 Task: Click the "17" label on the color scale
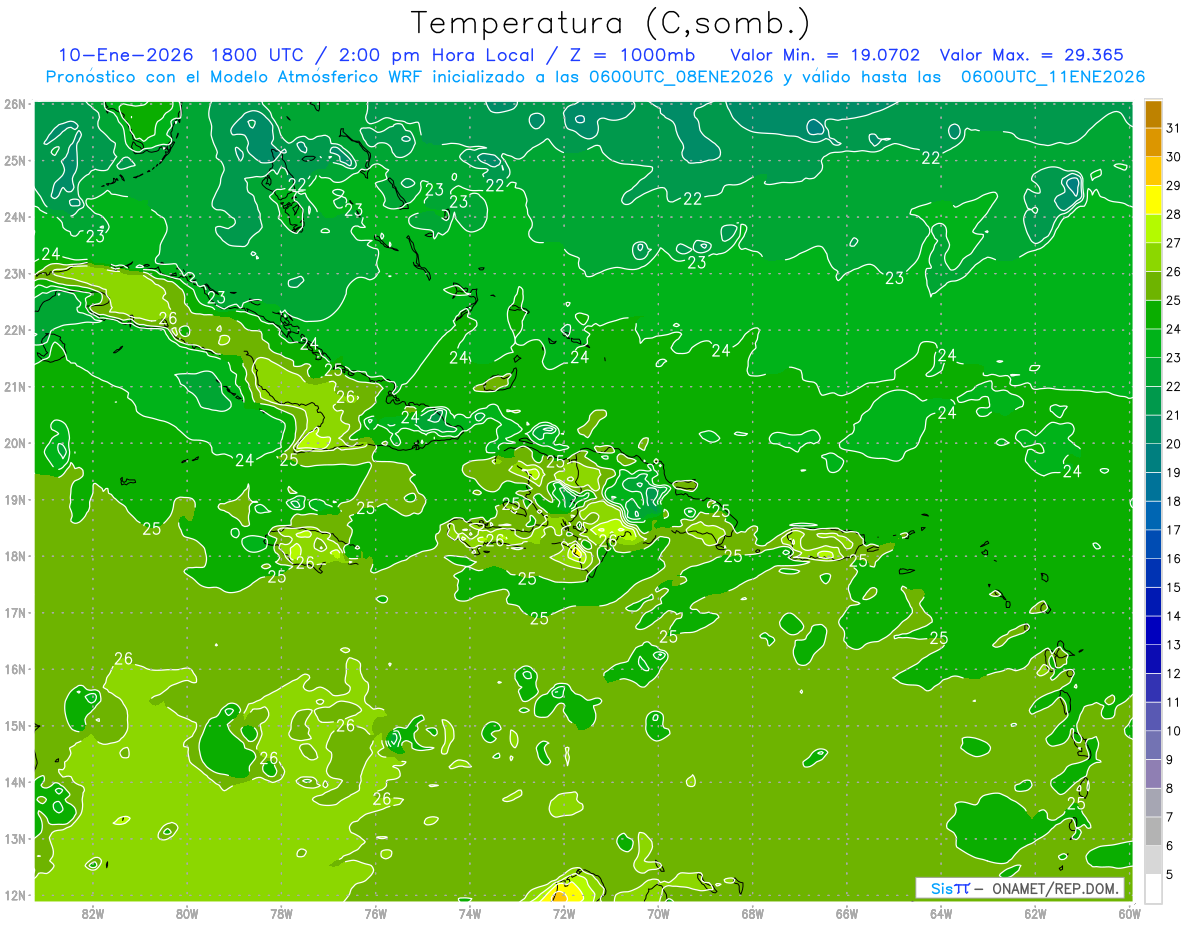point(1173,530)
